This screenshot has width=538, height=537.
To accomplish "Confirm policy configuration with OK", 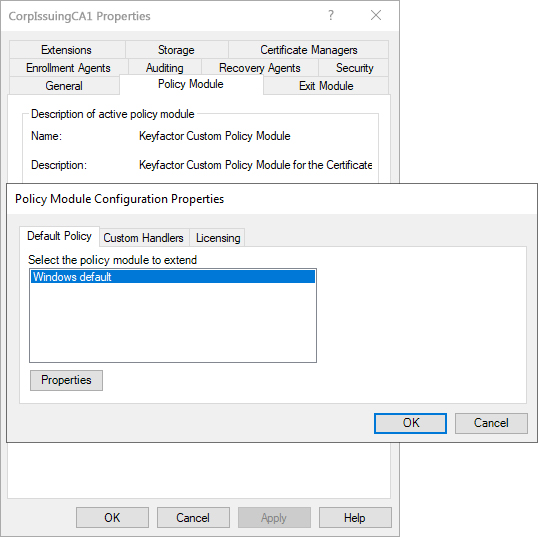I will coord(410,423).
